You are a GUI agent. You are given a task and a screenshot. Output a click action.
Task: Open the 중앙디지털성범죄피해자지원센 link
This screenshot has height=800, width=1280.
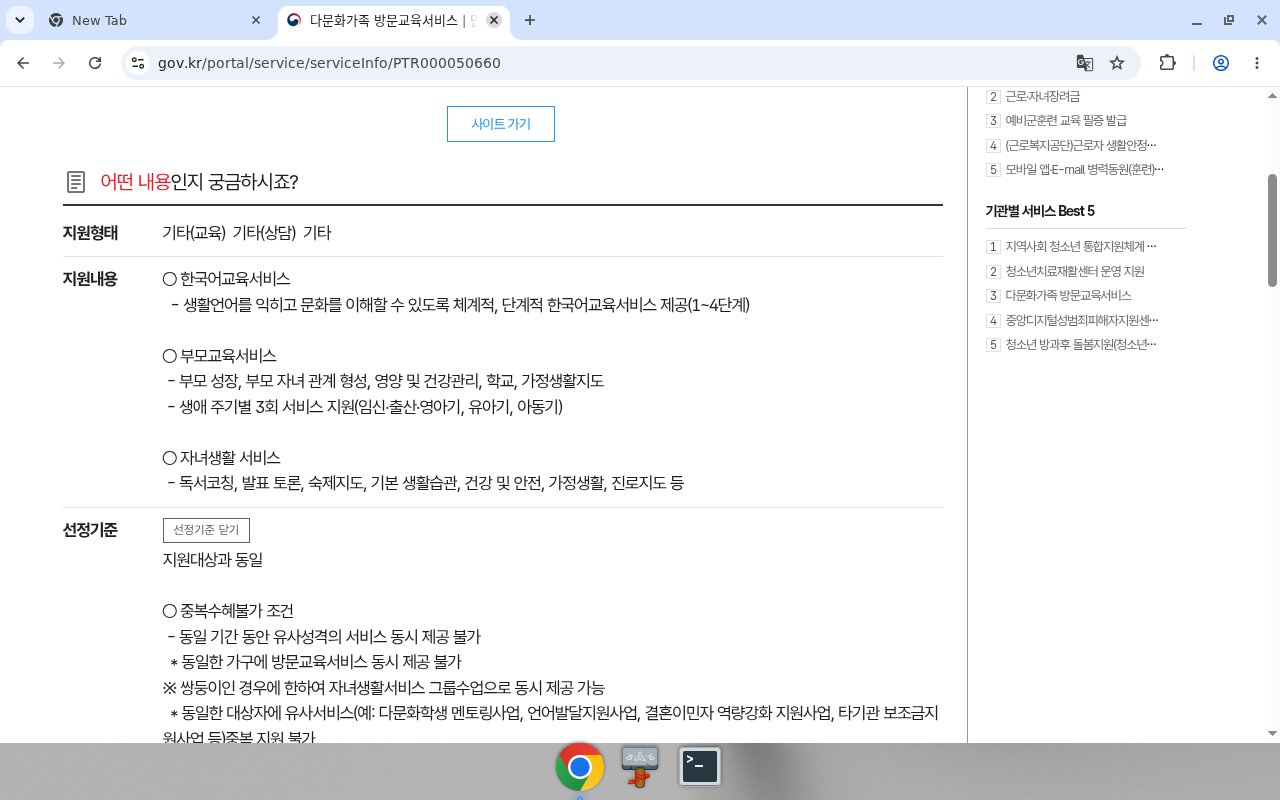point(1082,320)
